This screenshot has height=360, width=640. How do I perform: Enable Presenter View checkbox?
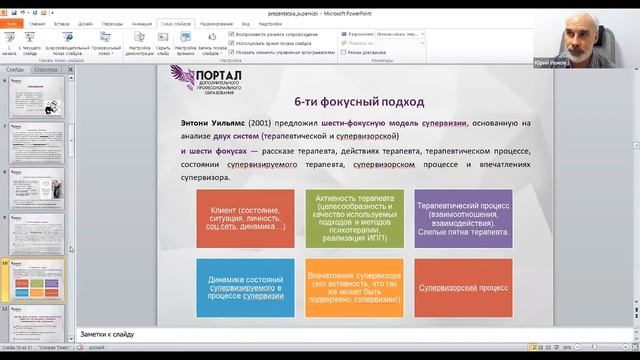coord(344,52)
